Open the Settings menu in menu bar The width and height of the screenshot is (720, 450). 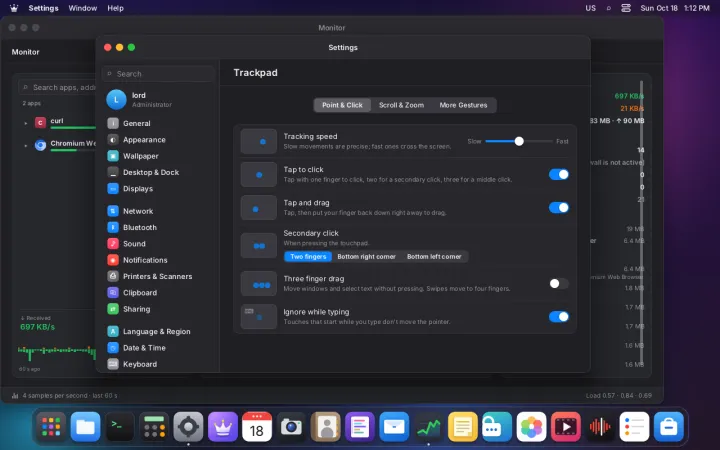point(44,8)
